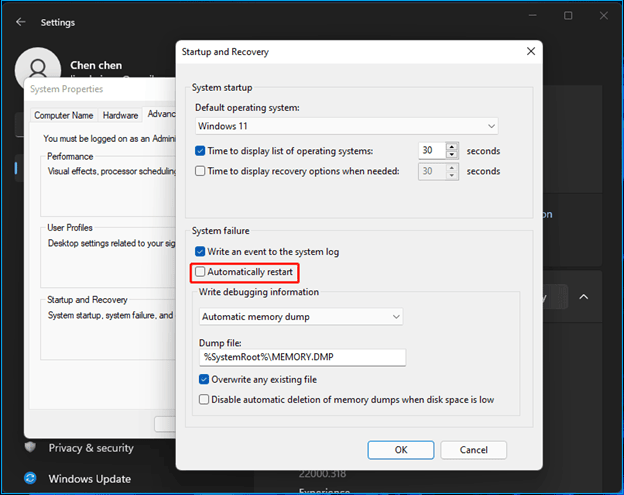Click the Chen chen profile avatar
The image size is (624, 495).
pyautogui.click(x=38, y=64)
